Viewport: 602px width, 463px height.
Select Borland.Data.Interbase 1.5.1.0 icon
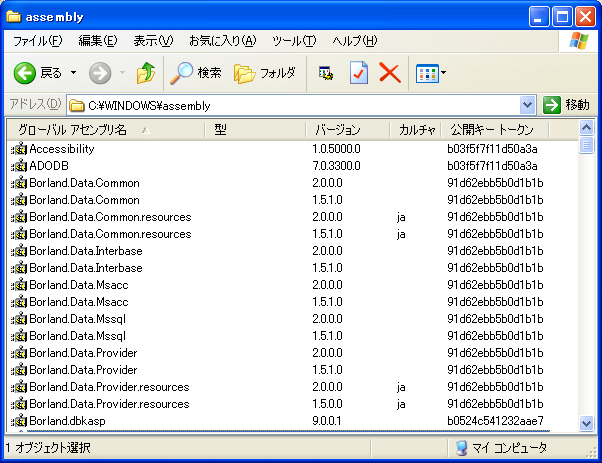pyautogui.click(x=19, y=268)
